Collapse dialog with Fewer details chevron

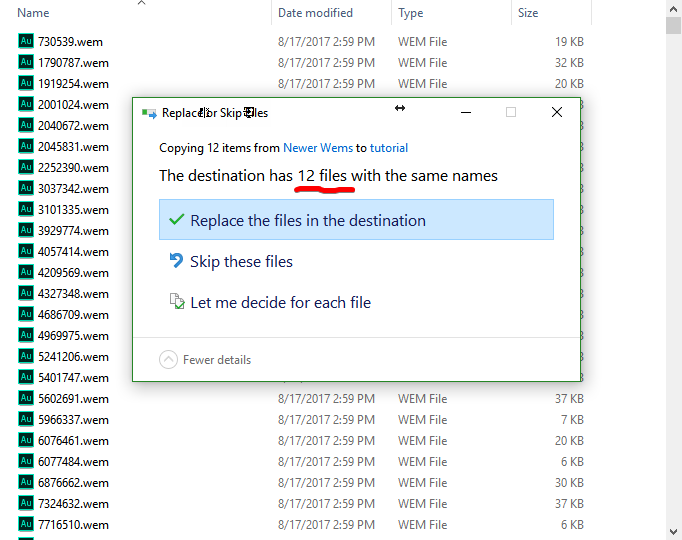[168, 360]
